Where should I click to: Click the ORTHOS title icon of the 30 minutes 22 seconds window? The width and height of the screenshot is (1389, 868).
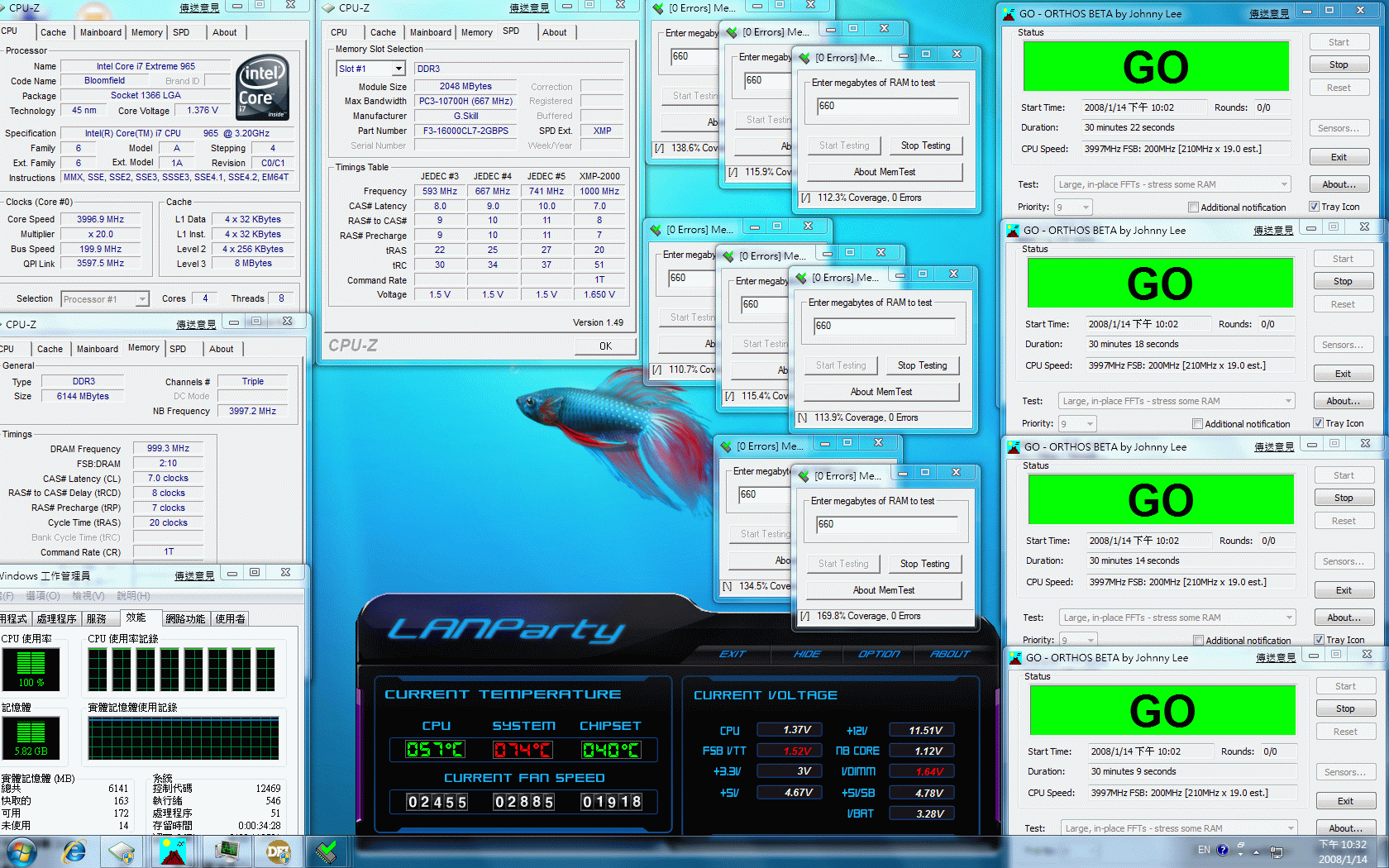click(x=1009, y=14)
